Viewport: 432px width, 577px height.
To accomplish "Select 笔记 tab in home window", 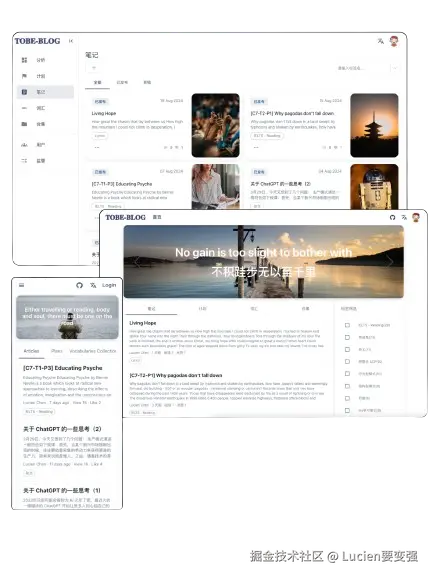I will tap(151, 309).
